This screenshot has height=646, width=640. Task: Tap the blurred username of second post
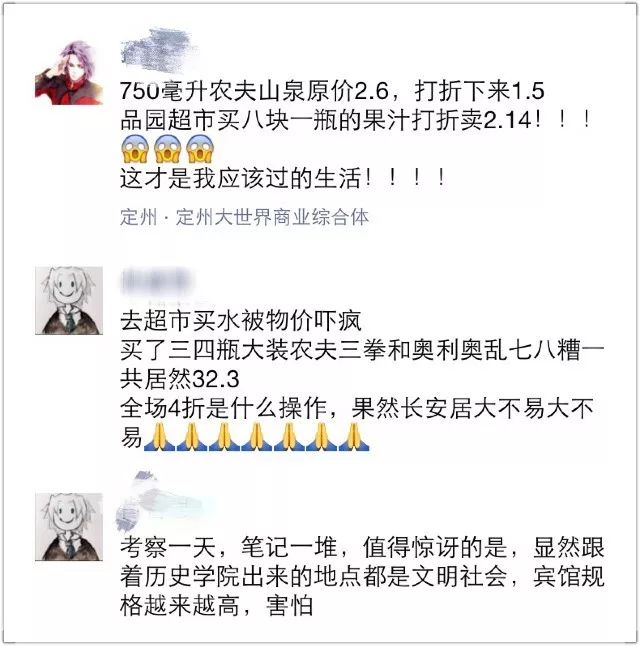coord(157,282)
